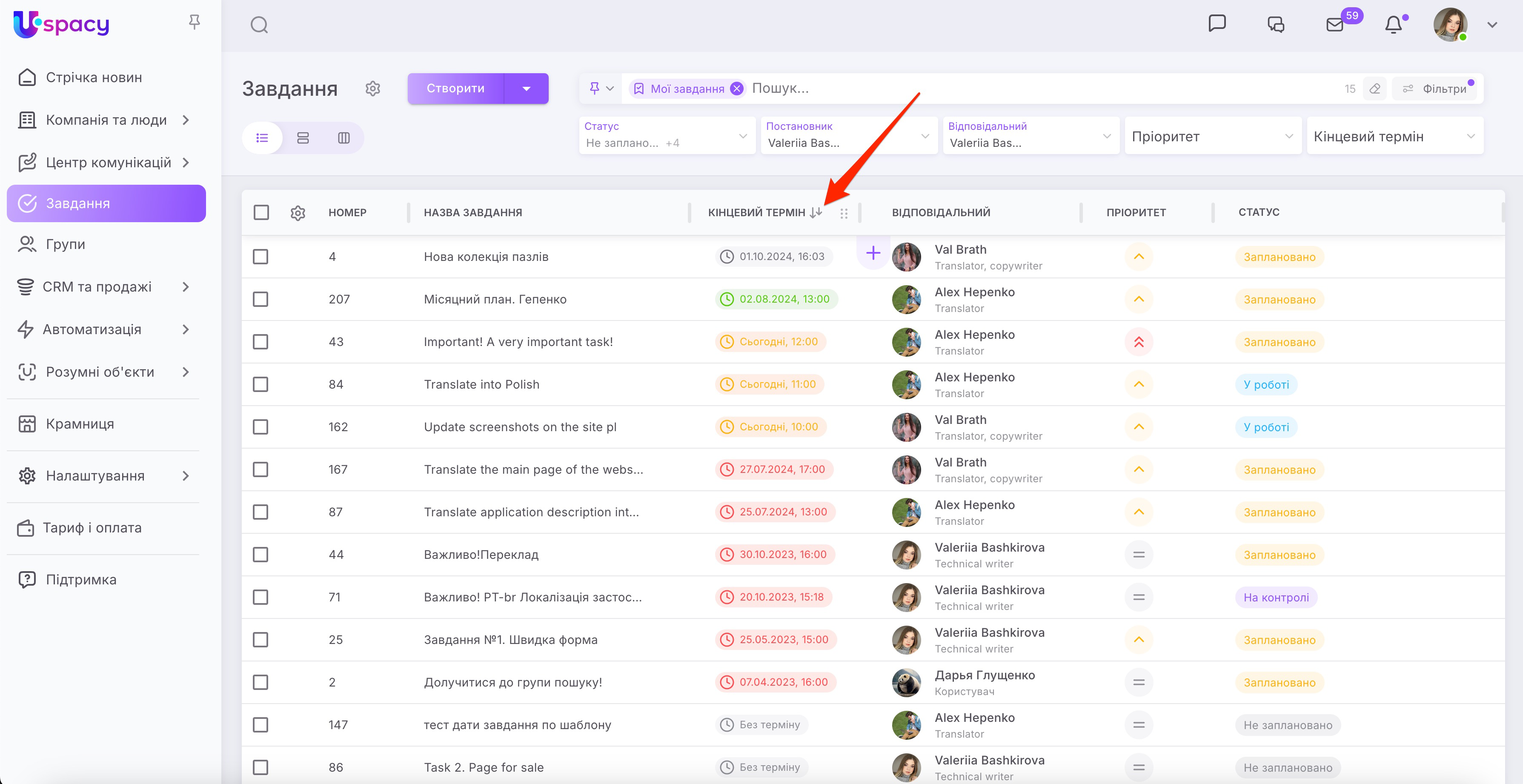Open the notifications bell icon

pyautogui.click(x=1394, y=25)
